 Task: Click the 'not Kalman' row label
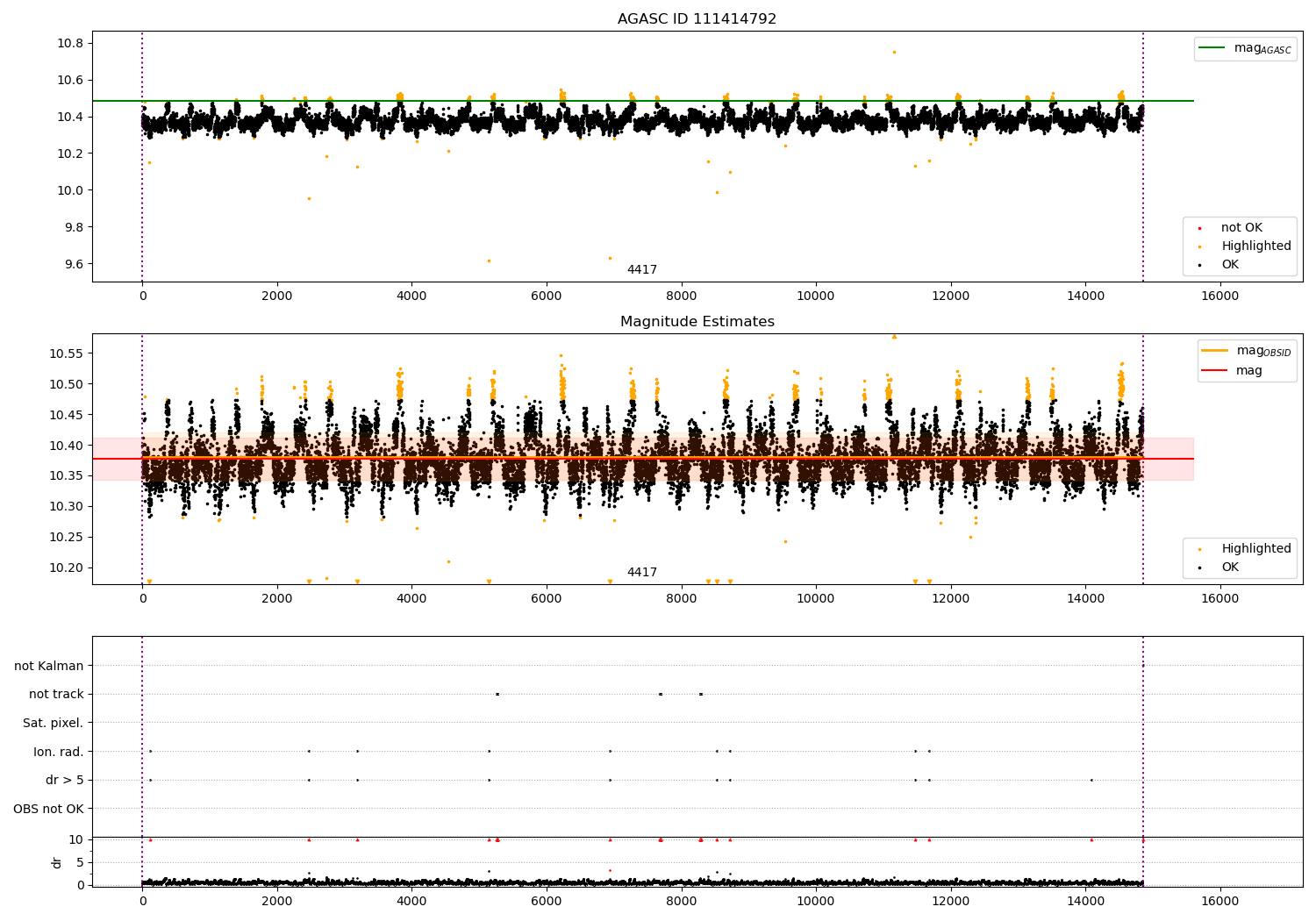click(x=48, y=667)
